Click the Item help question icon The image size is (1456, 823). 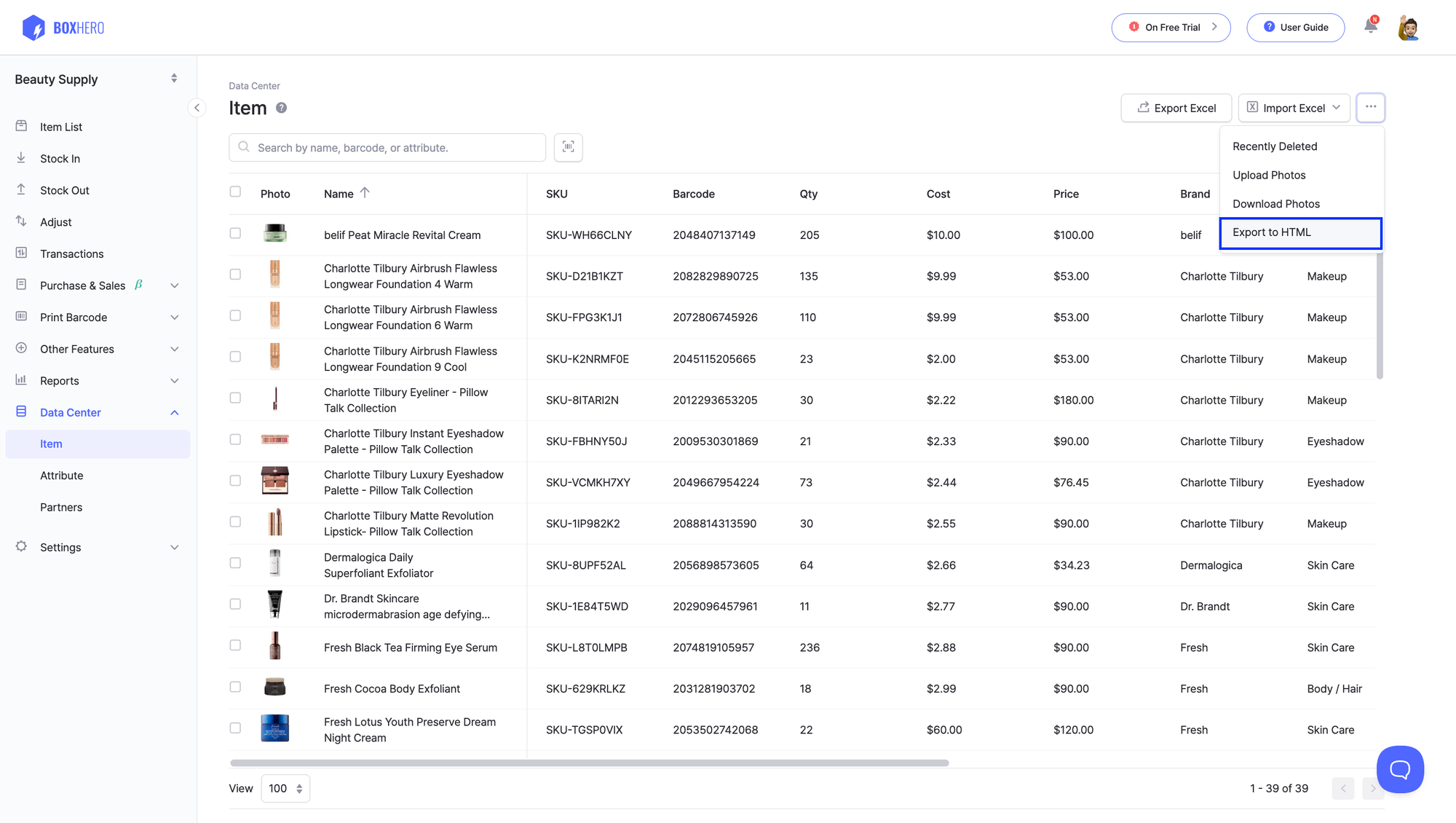(281, 108)
